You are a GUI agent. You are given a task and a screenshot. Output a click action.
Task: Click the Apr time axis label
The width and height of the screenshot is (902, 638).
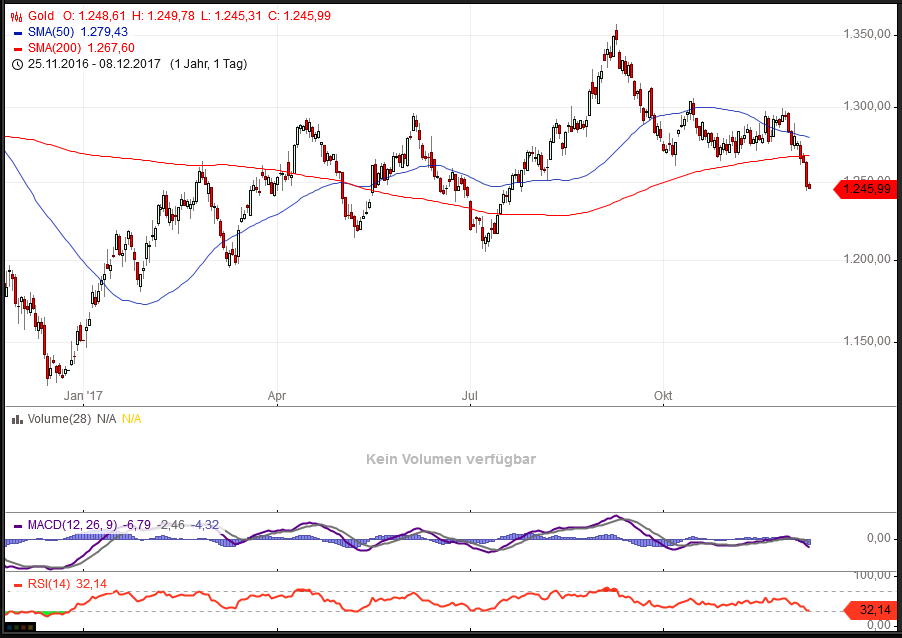[x=277, y=396]
